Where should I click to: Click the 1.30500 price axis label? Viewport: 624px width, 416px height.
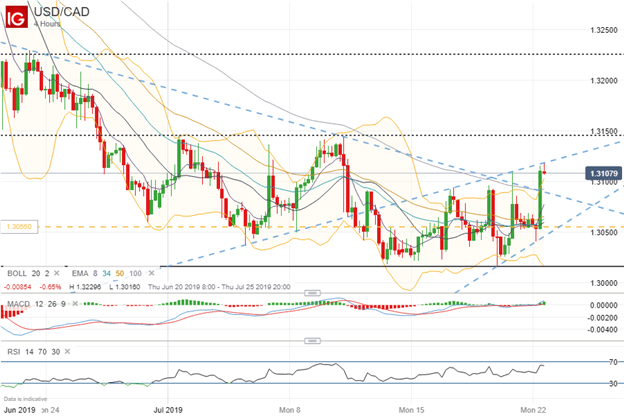[x=604, y=232]
